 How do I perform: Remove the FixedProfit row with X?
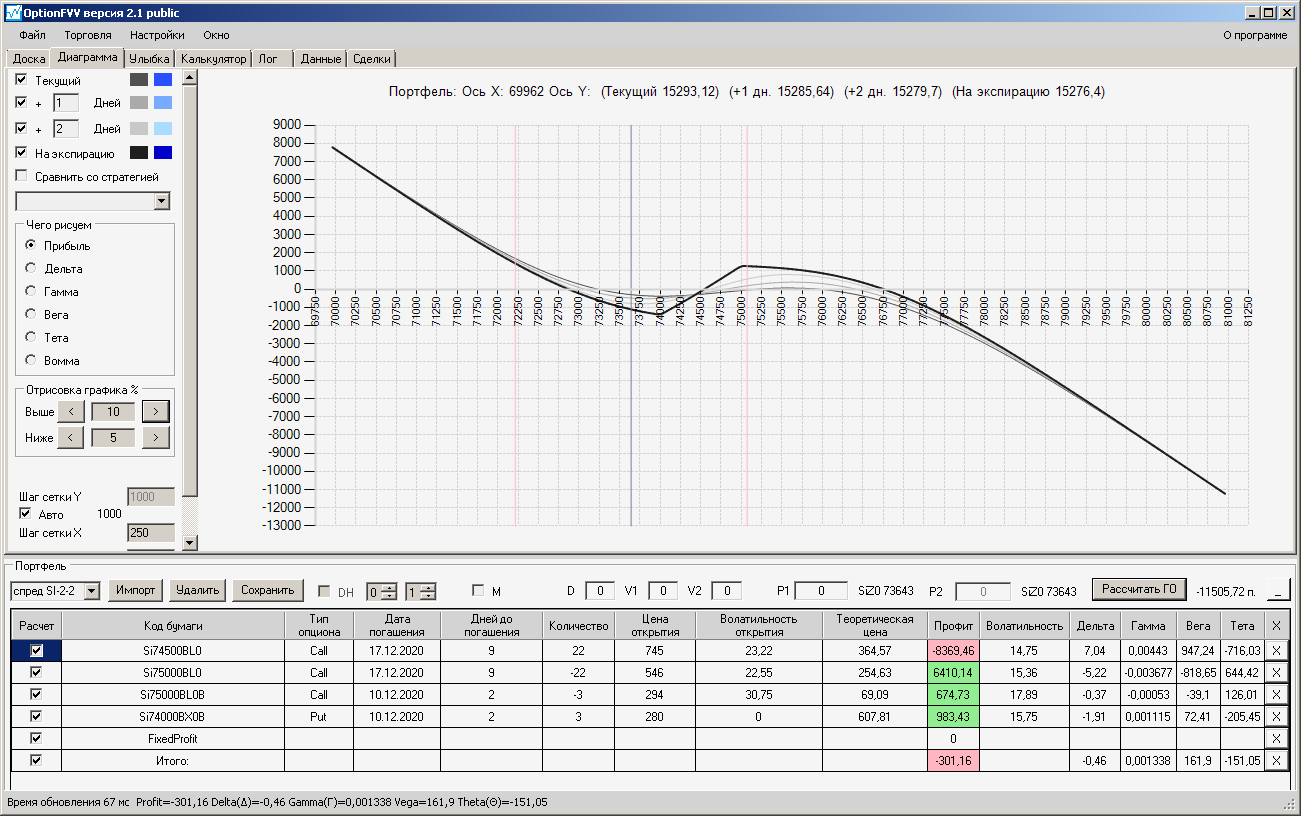(x=1275, y=738)
